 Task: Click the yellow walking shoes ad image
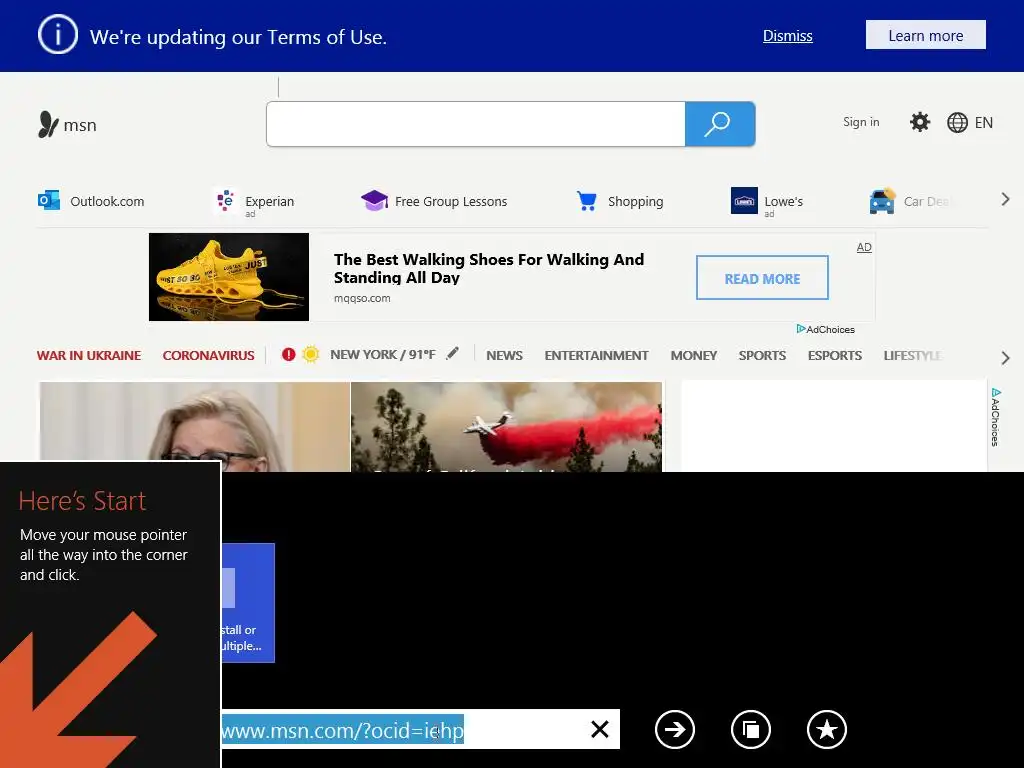pos(229,277)
